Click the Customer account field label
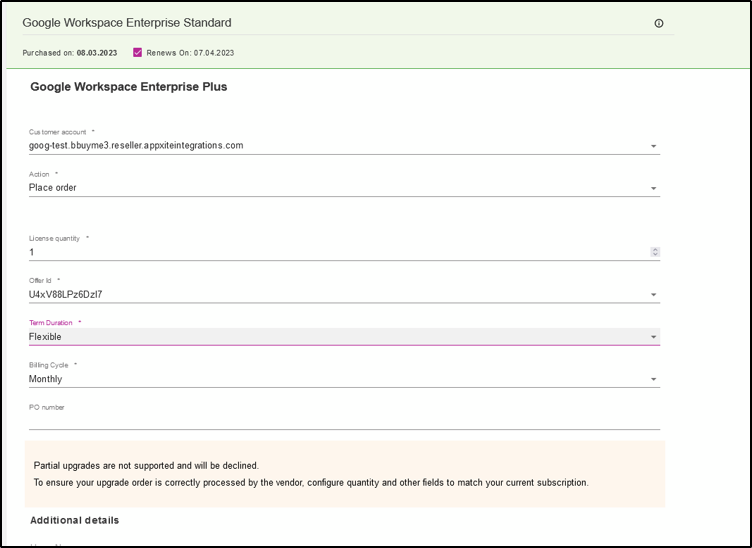 point(58,132)
